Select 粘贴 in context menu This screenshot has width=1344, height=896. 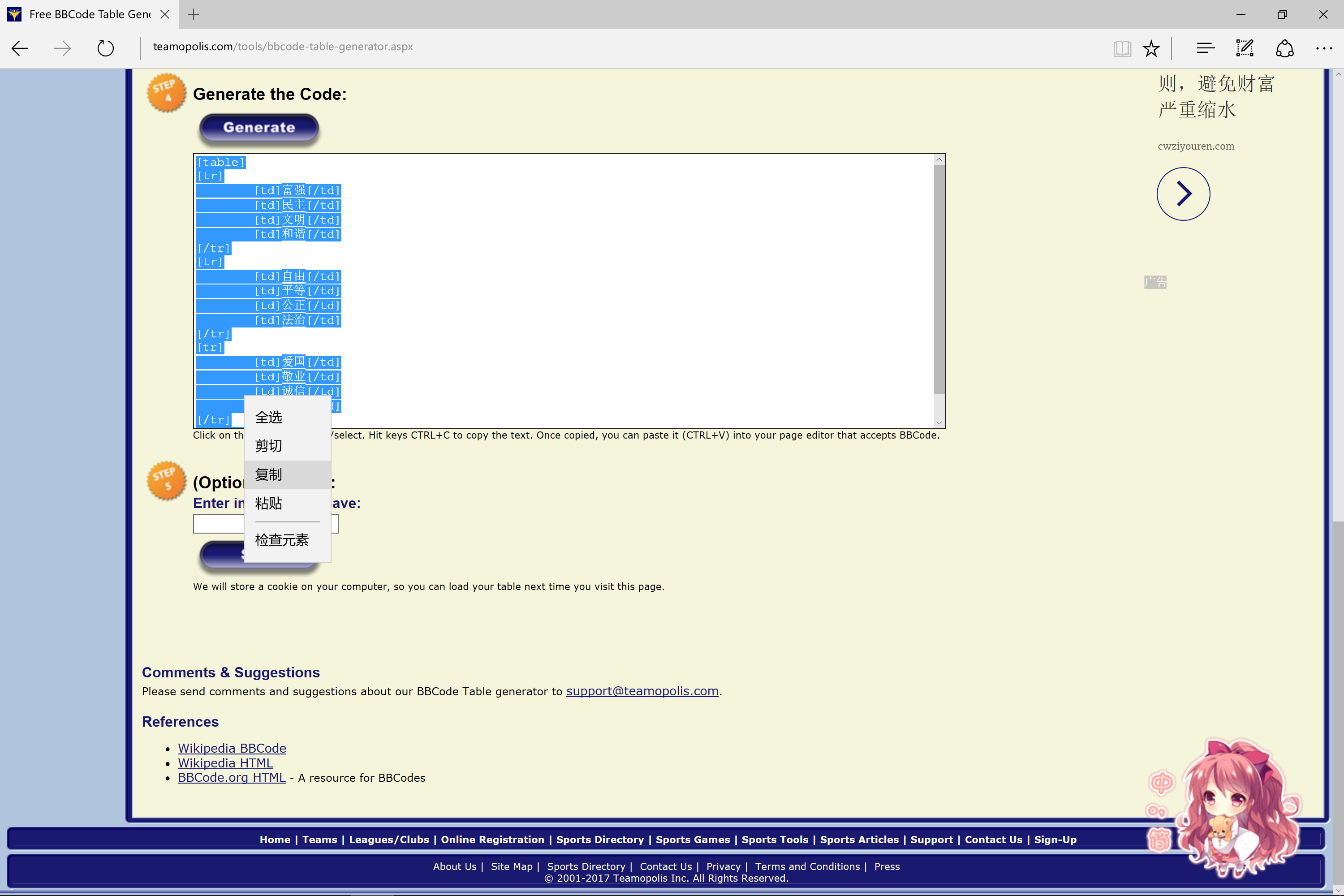pyautogui.click(x=268, y=503)
